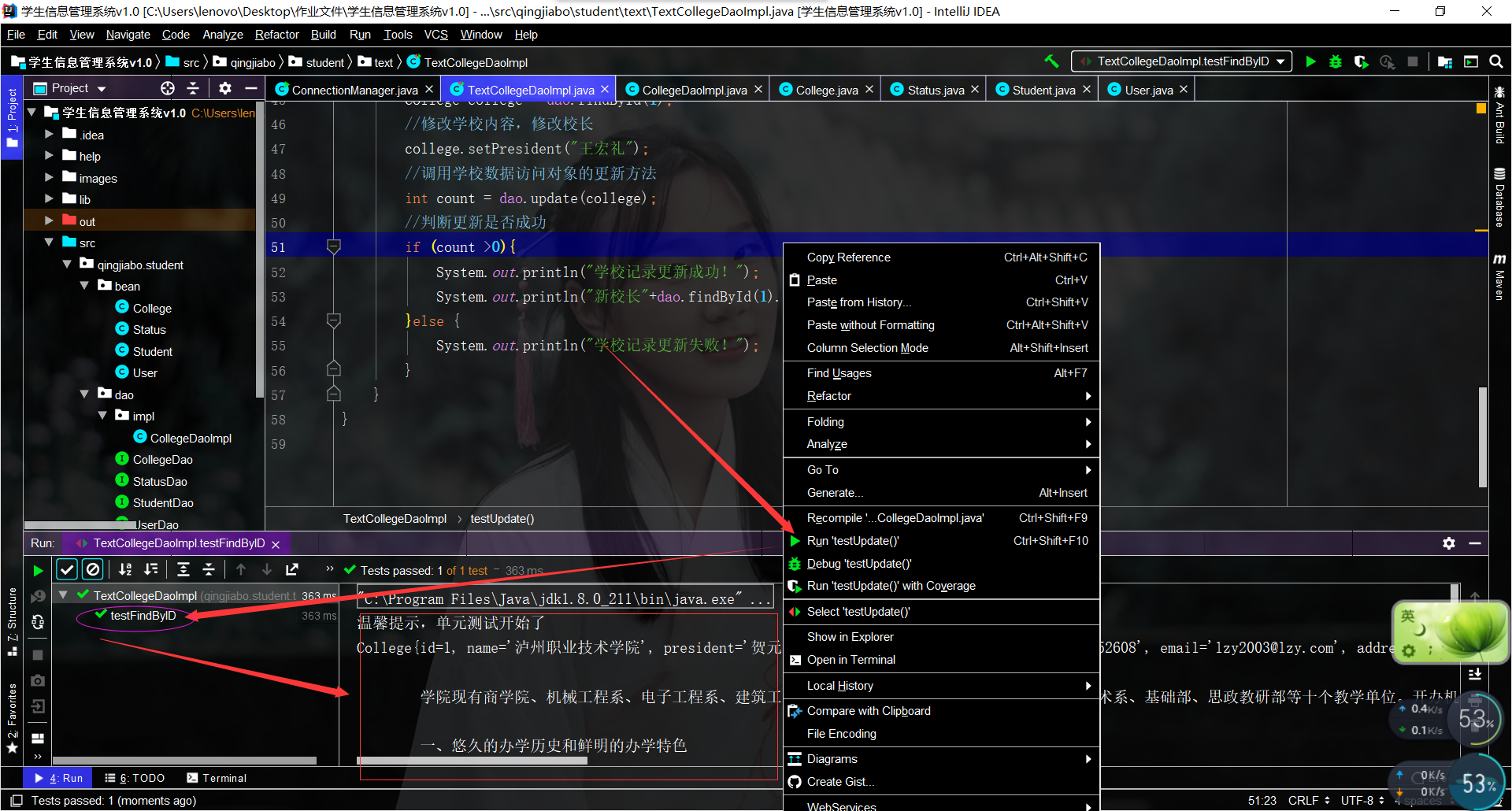Select College class in bean package
The image size is (1512, 811).
pos(143,308)
